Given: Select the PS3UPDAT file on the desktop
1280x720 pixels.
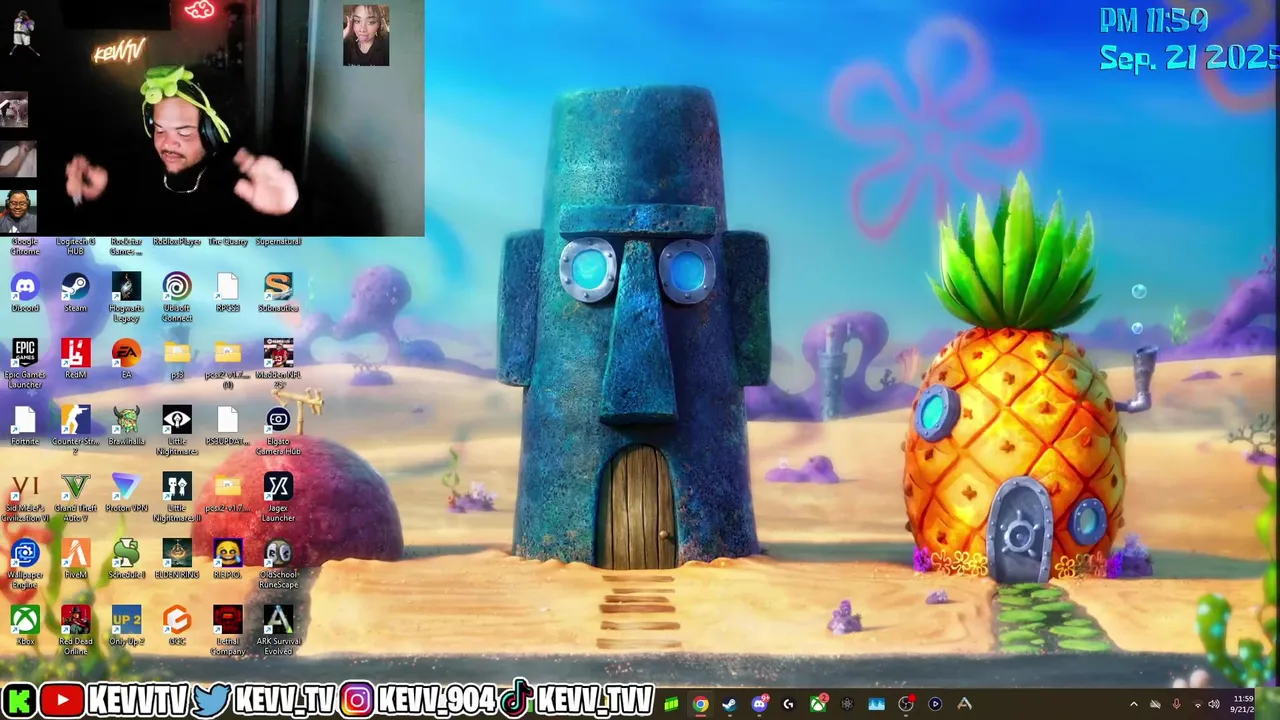Looking at the screenshot, I should pyautogui.click(x=227, y=427).
